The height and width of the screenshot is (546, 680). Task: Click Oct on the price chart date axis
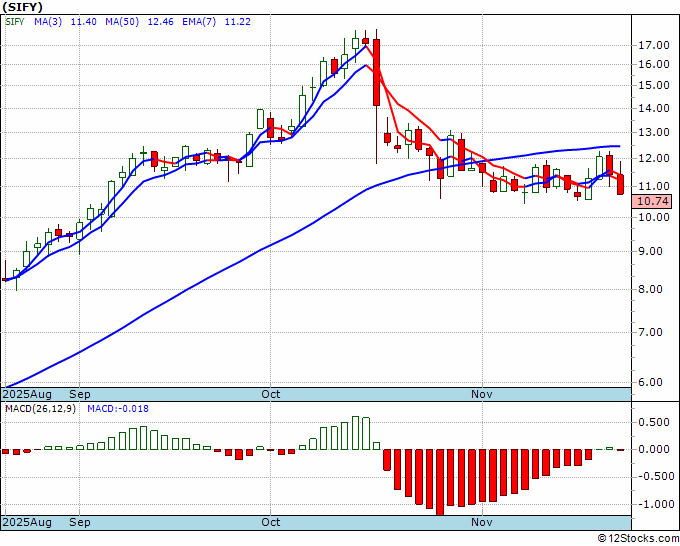click(x=271, y=394)
